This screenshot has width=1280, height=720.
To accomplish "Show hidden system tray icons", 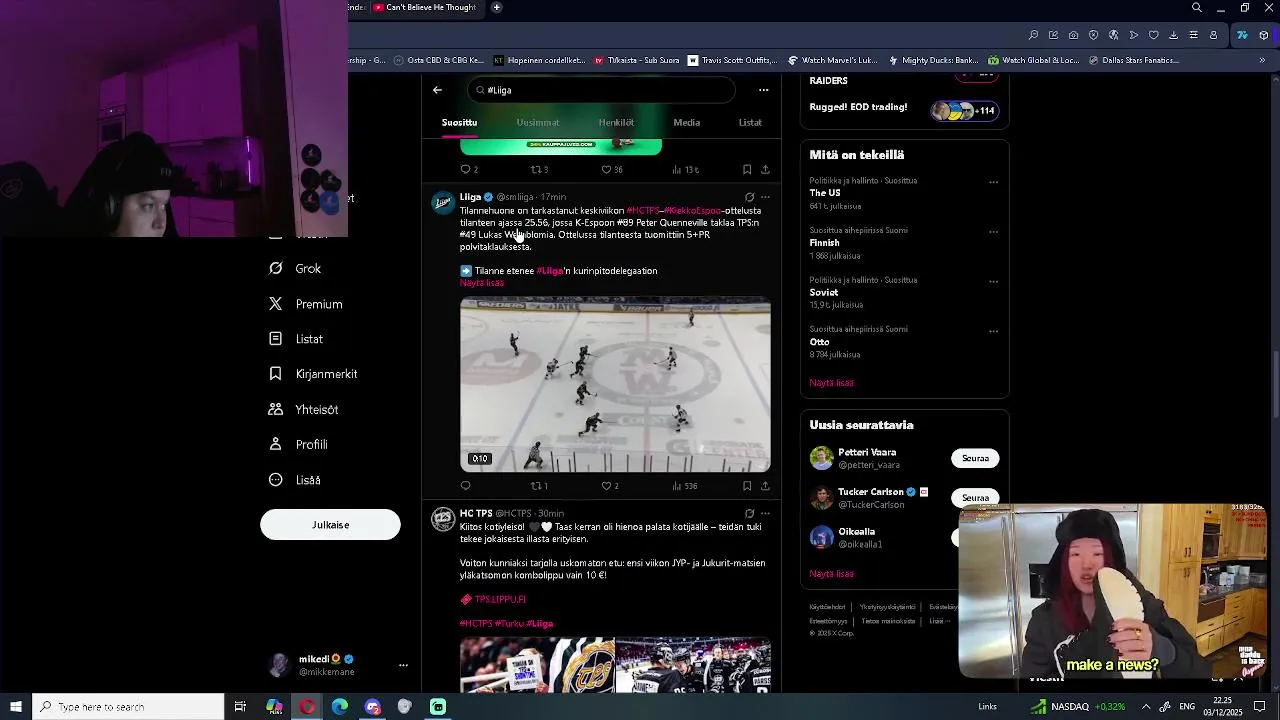I will [1146, 707].
